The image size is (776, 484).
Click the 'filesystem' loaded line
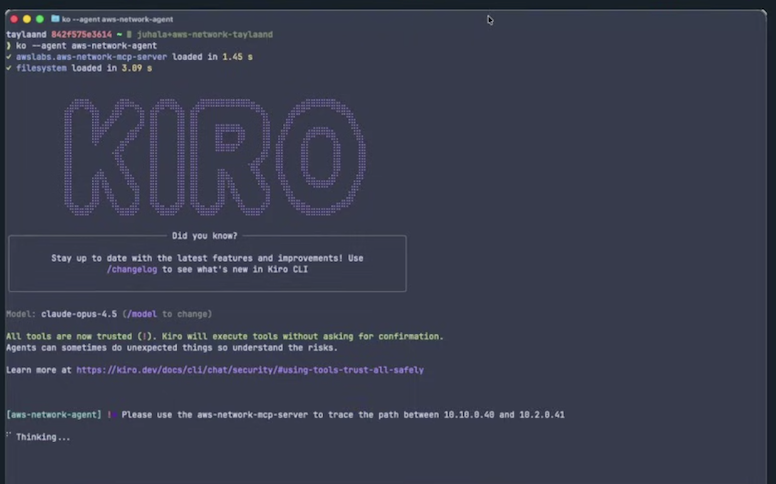[x=79, y=68]
